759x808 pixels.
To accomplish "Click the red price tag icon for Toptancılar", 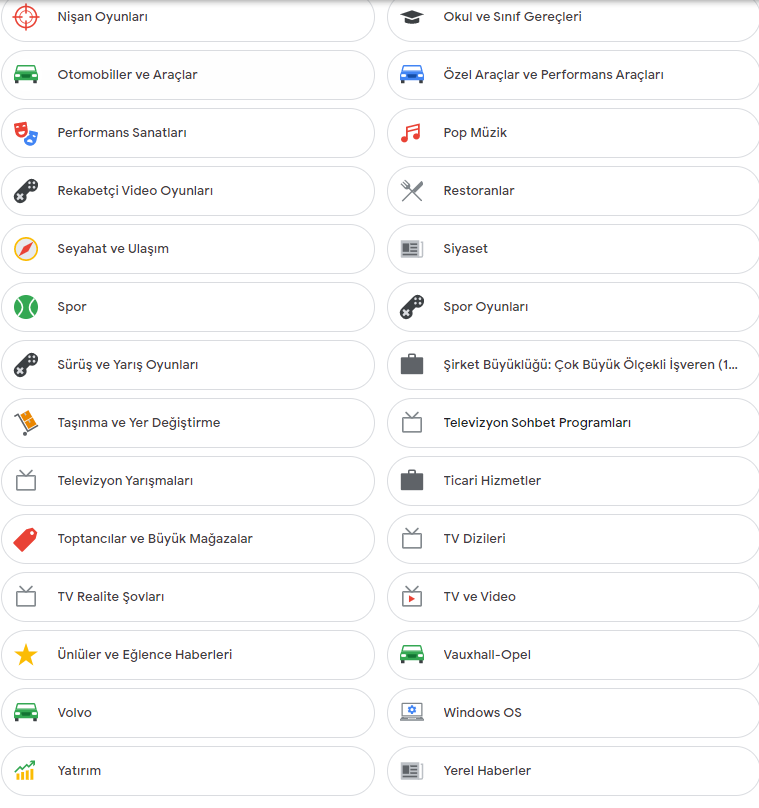I will [x=26, y=539].
